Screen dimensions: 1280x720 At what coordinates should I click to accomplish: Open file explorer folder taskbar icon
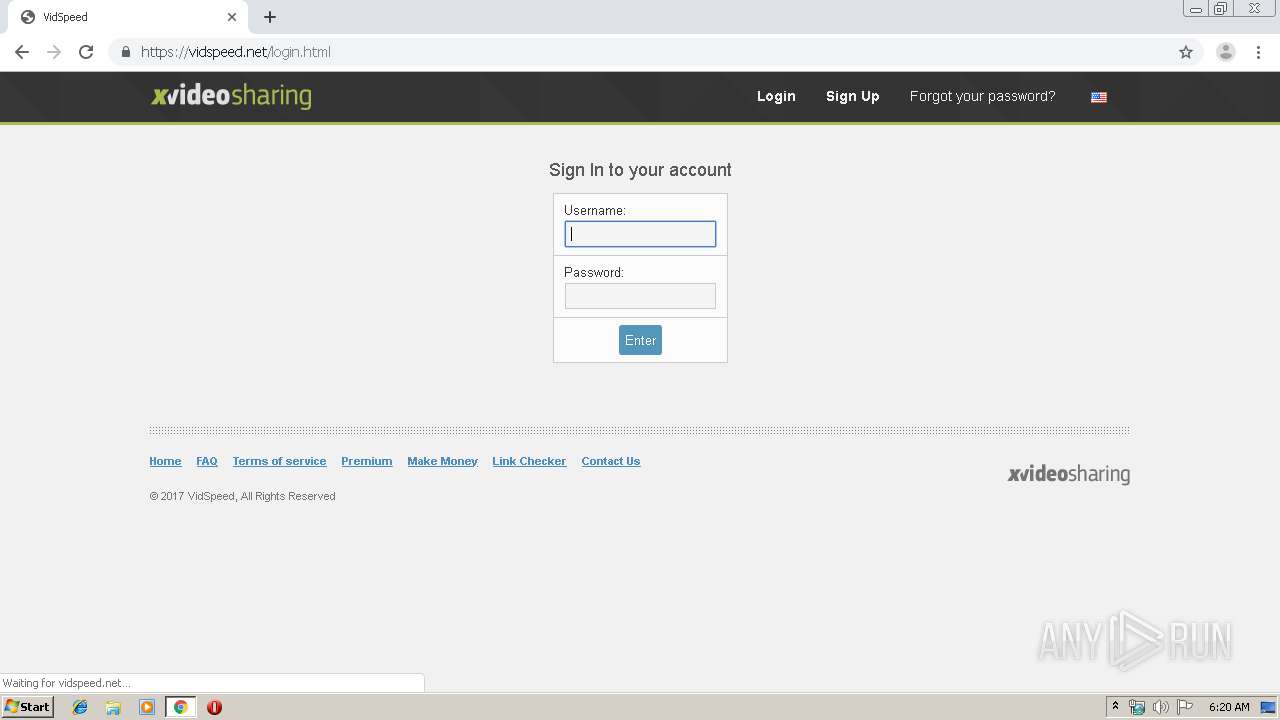[x=113, y=707]
